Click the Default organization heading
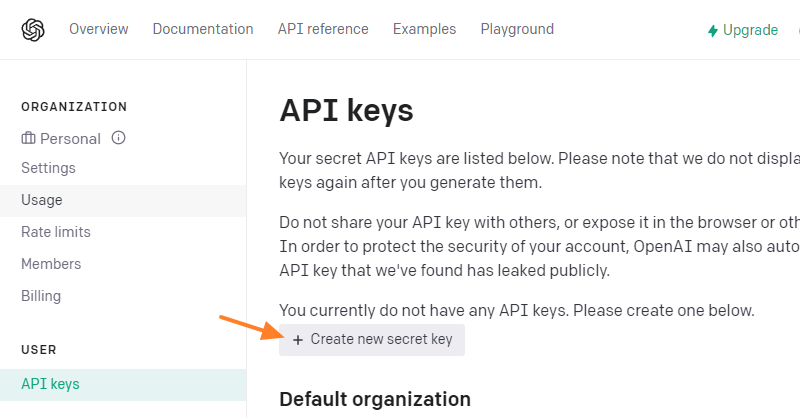The image size is (800, 418). [375, 400]
